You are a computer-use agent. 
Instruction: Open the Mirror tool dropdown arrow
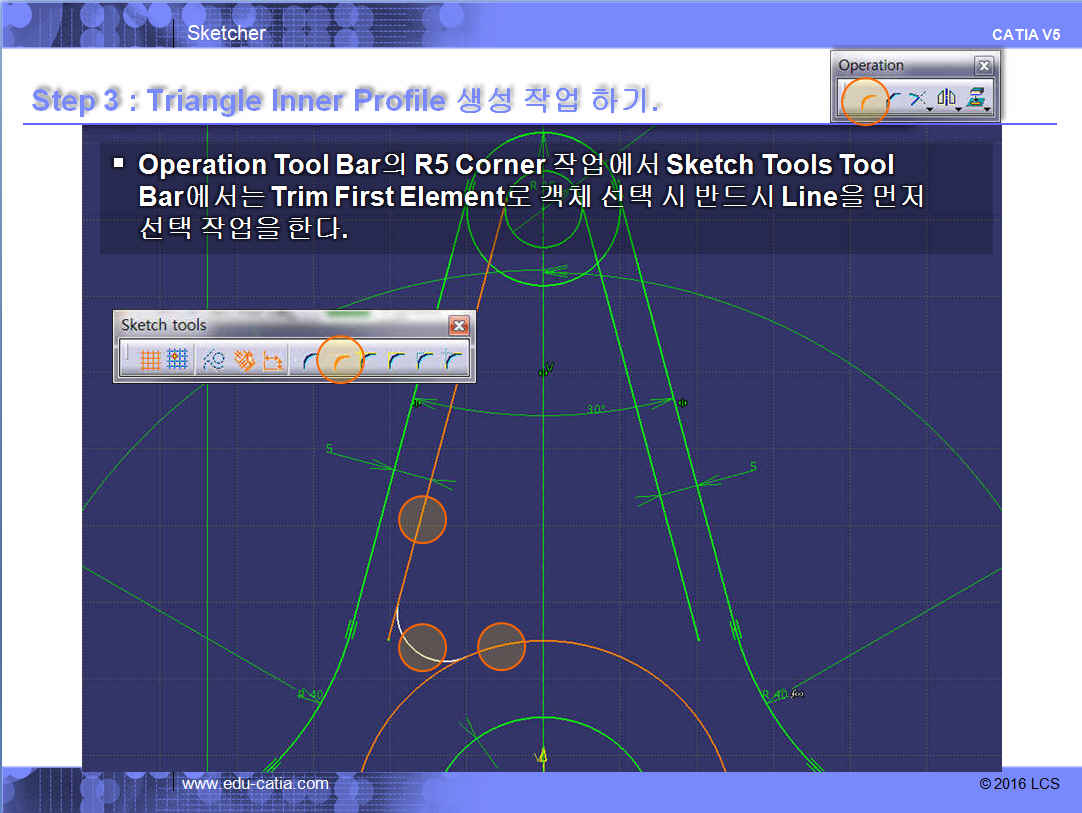[x=959, y=110]
